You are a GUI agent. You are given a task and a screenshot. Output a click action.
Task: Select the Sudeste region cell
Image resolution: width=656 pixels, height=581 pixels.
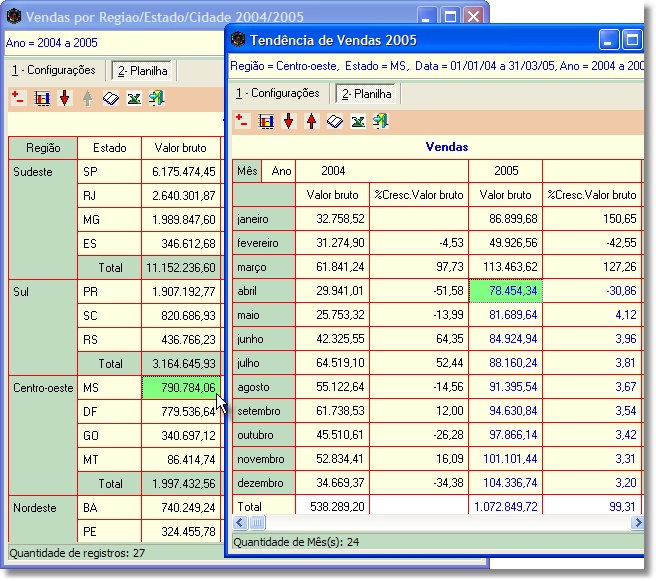43,220
